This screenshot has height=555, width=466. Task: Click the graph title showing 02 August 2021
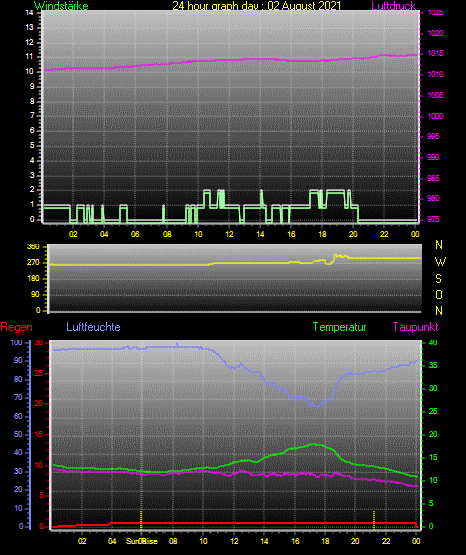257,5
